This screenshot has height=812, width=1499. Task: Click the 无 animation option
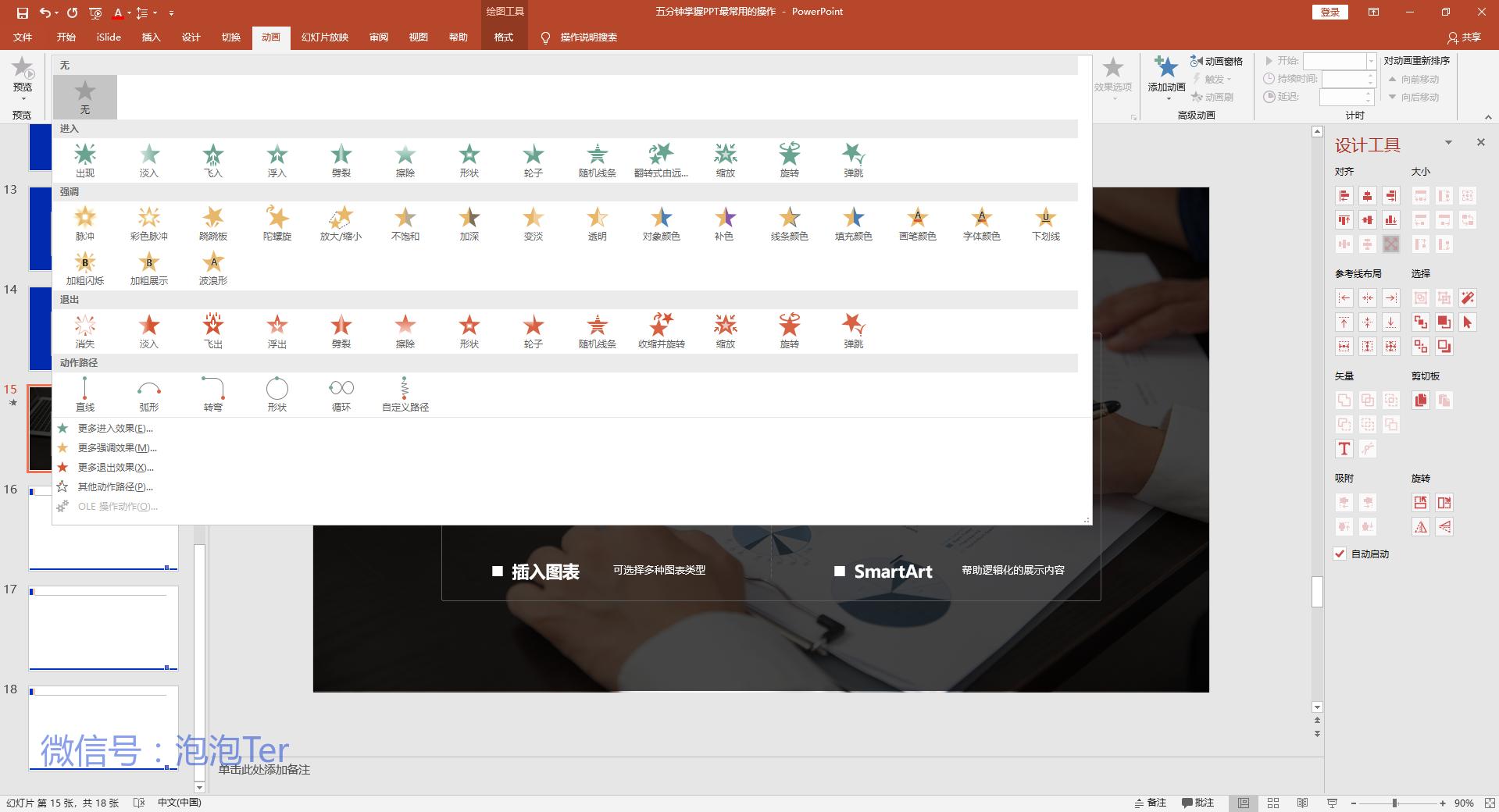coord(85,97)
